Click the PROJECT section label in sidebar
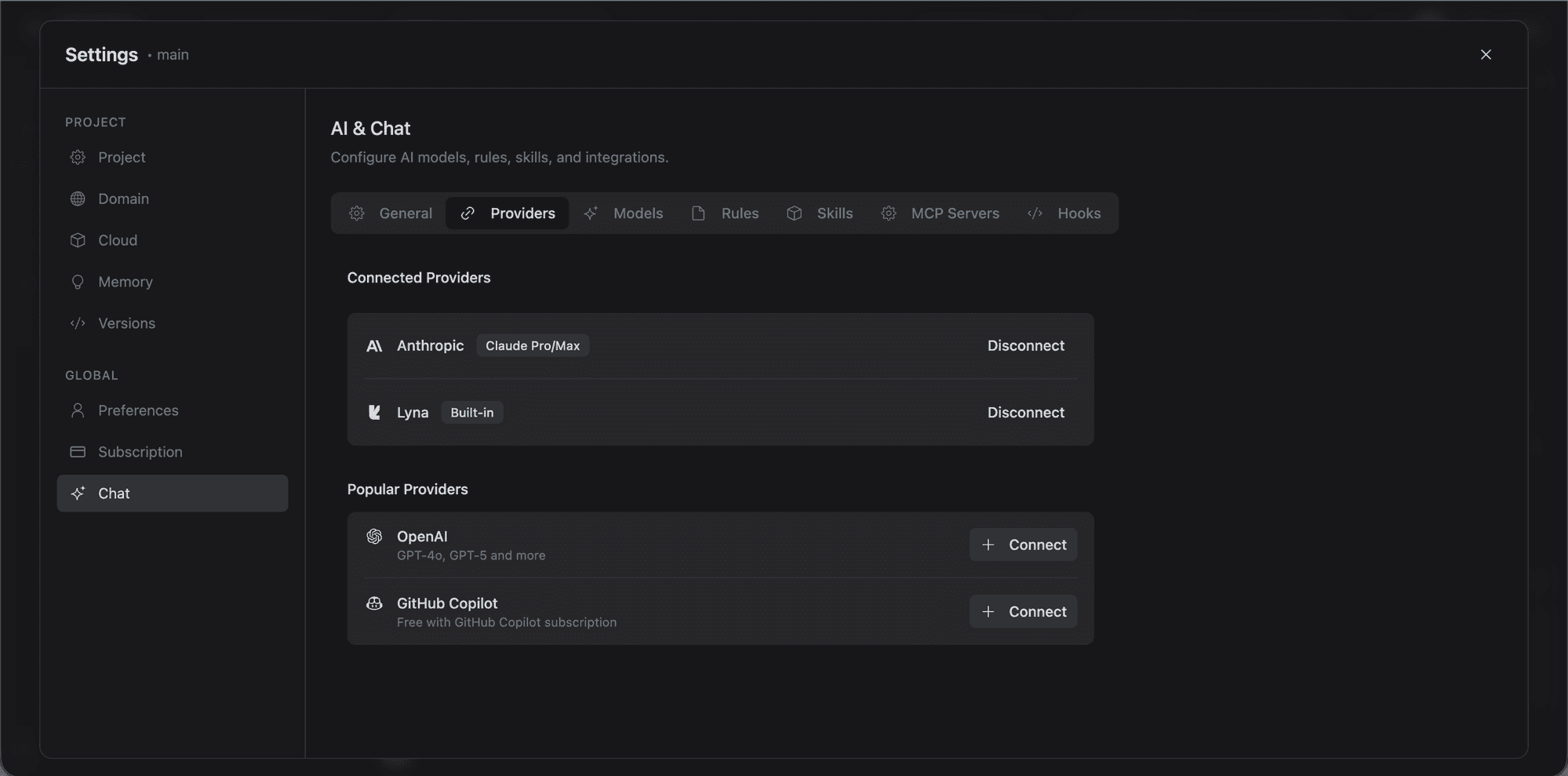The height and width of the screenshot is (776, 1568). [96, 122]
